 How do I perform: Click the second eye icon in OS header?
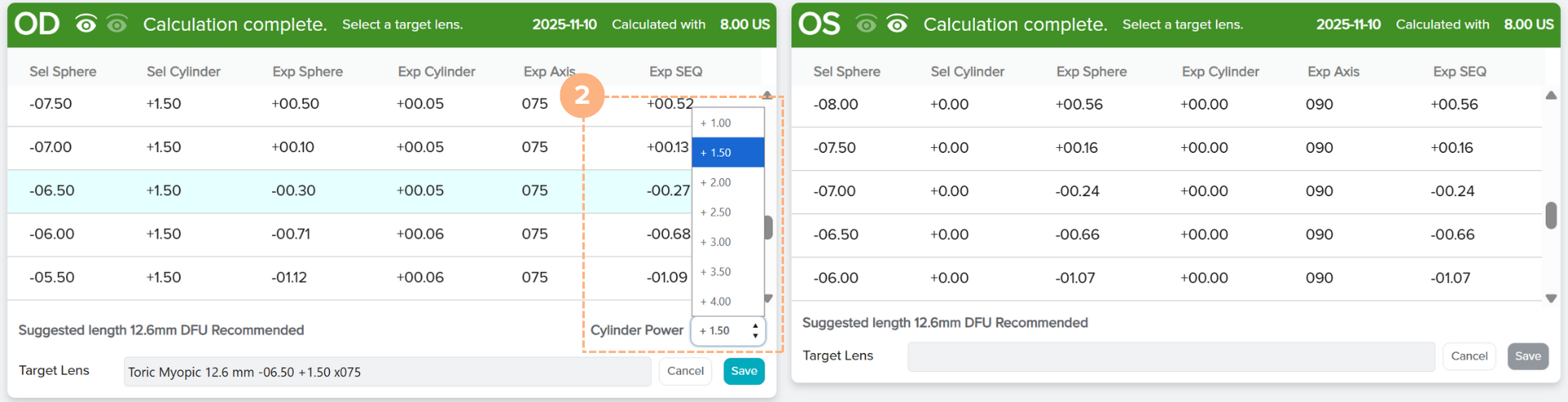click(x=897, y=25)
